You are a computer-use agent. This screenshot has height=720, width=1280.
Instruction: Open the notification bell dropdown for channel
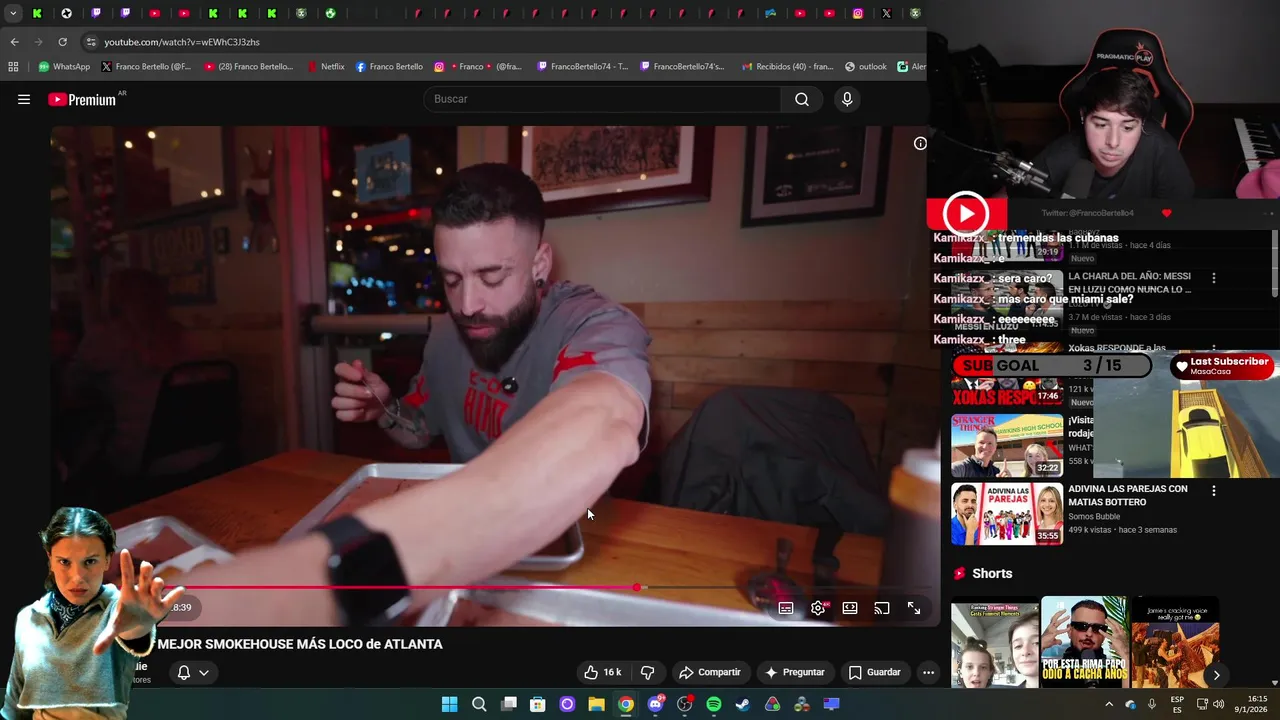[192, 672]
